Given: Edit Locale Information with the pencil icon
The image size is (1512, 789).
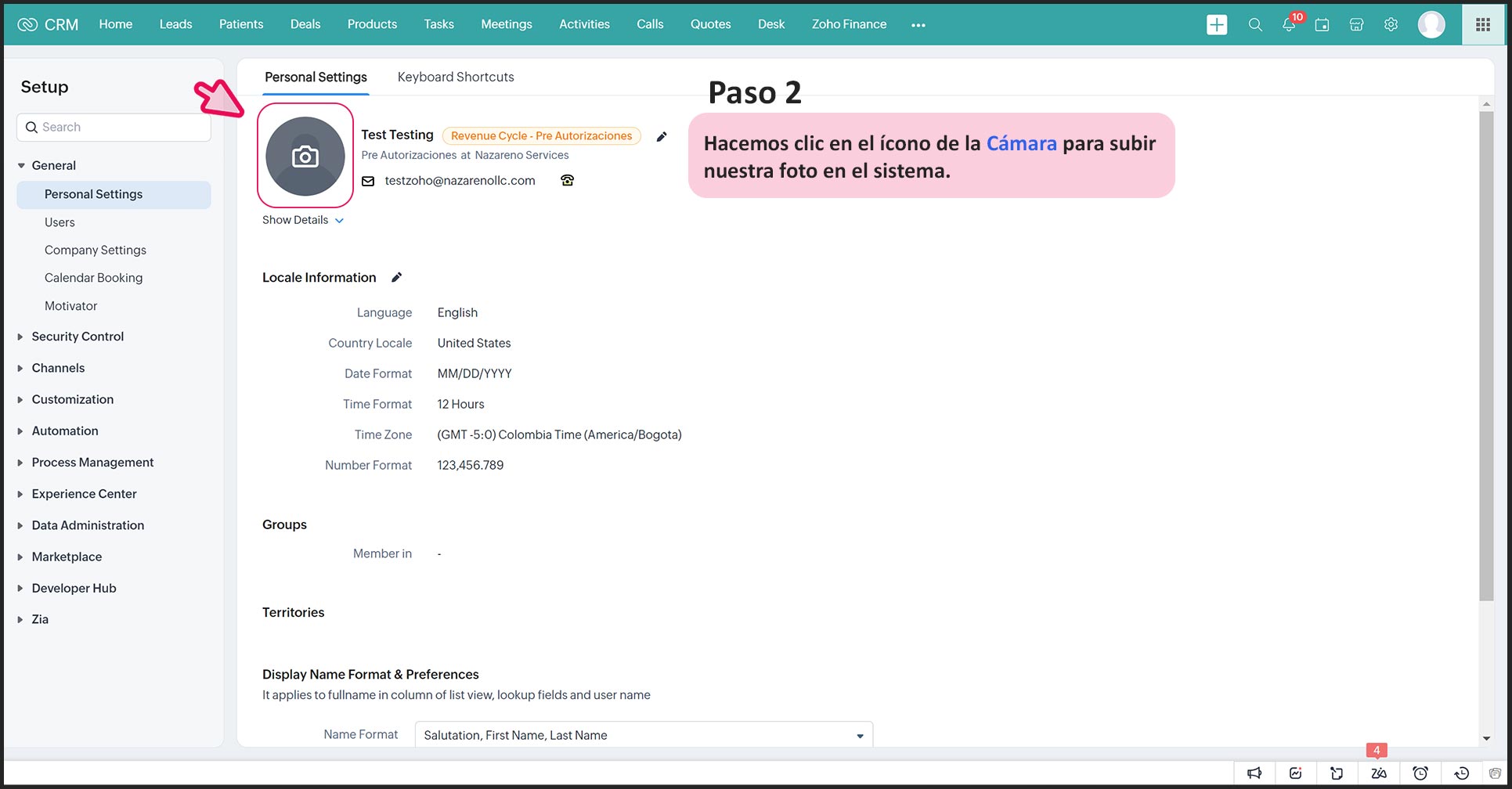Looking at the screenshot, I should tap(397, 277).
